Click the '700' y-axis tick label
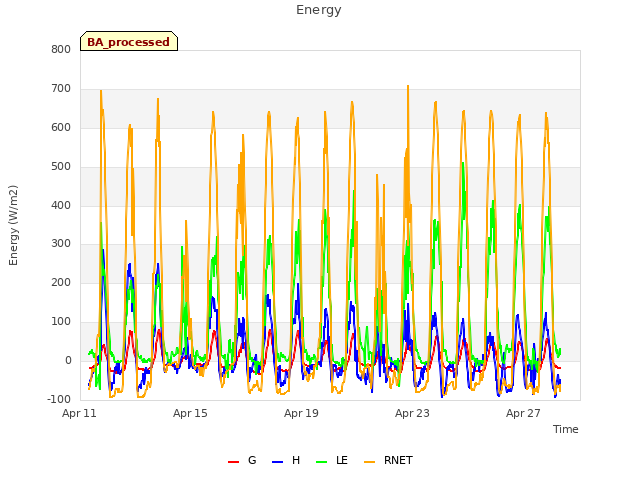Image resolution: width=640 pixels, height=480 pixels. pos(61,88)
